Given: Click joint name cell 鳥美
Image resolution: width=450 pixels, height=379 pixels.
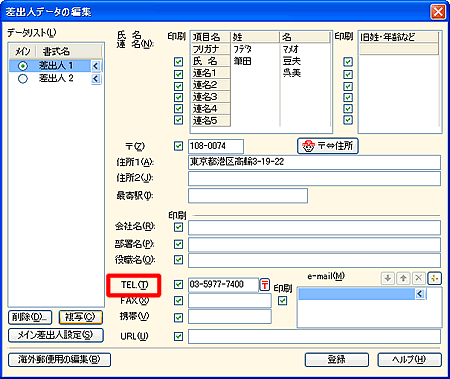Looking at the screenshot, I should 292,73.
